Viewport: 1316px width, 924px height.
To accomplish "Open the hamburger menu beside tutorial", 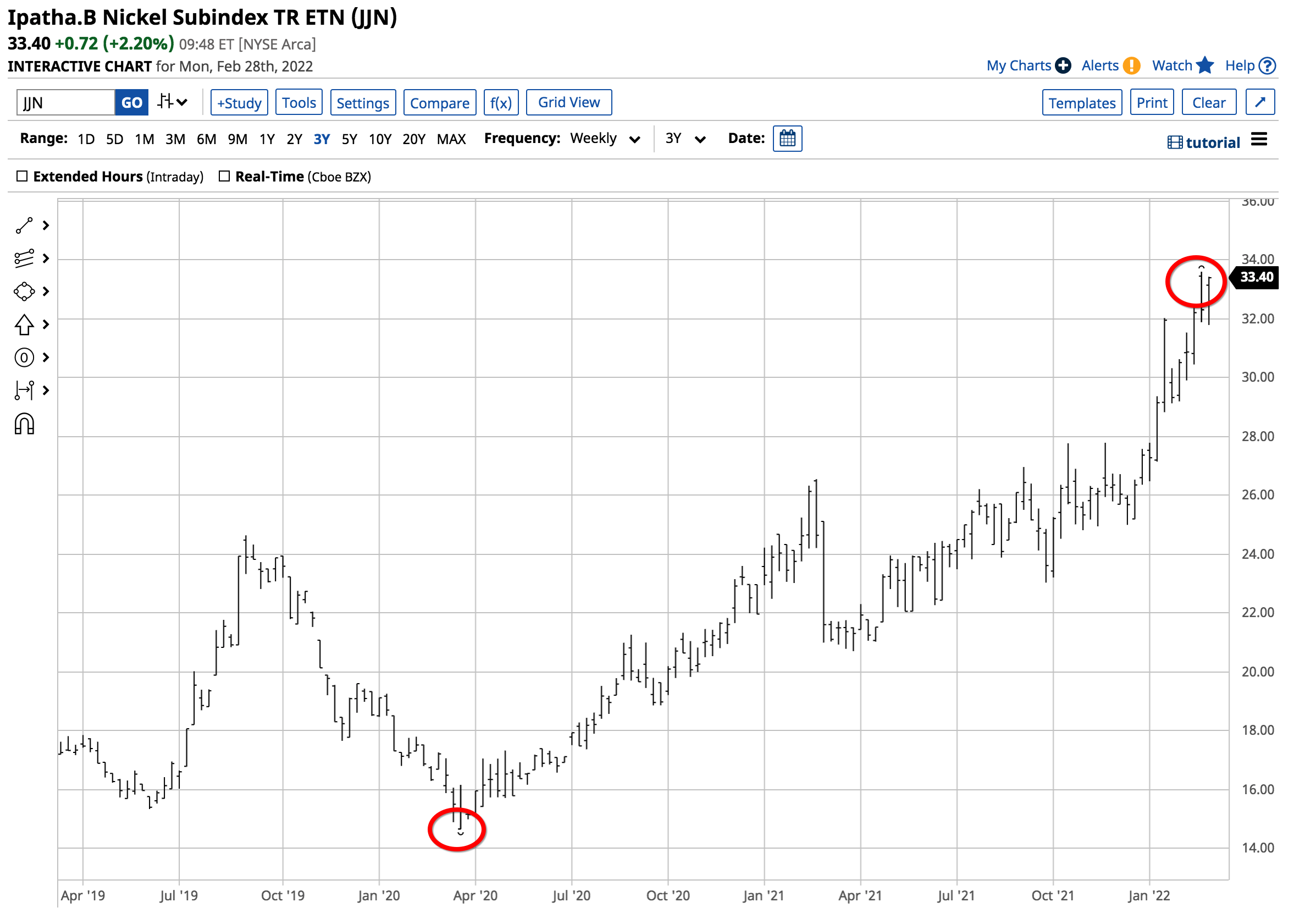I will click(1259, 139).
